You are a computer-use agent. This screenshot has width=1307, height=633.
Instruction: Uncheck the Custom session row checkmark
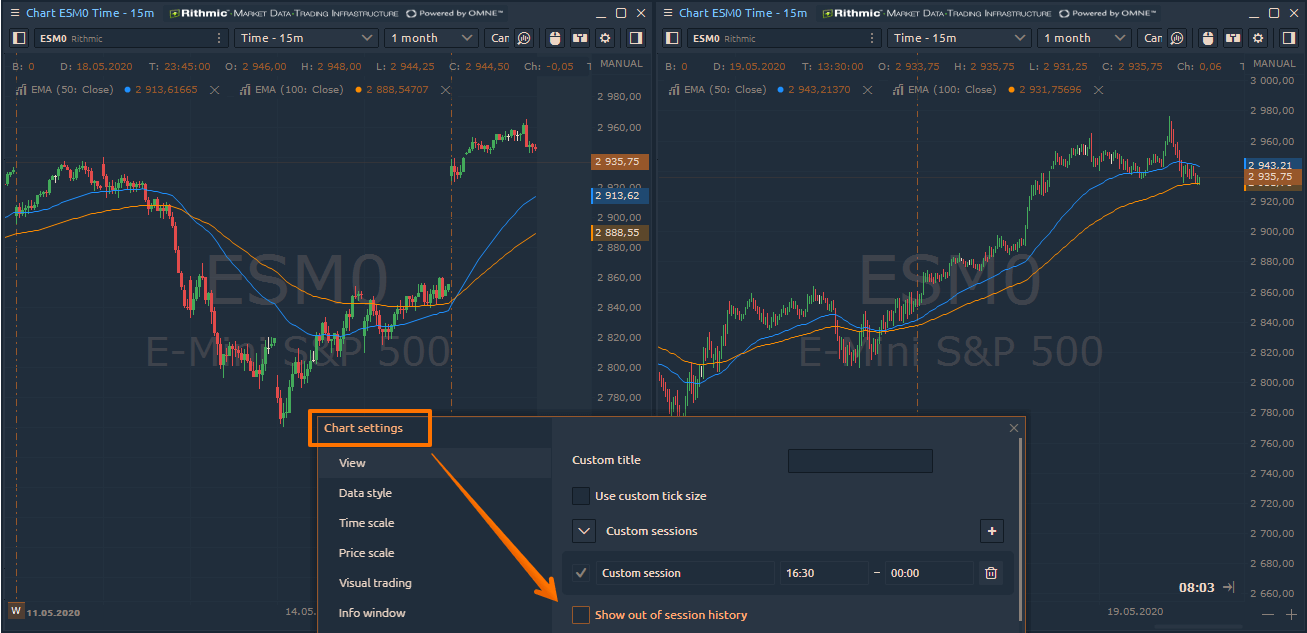pyautogui.click(x=581, y=573)
